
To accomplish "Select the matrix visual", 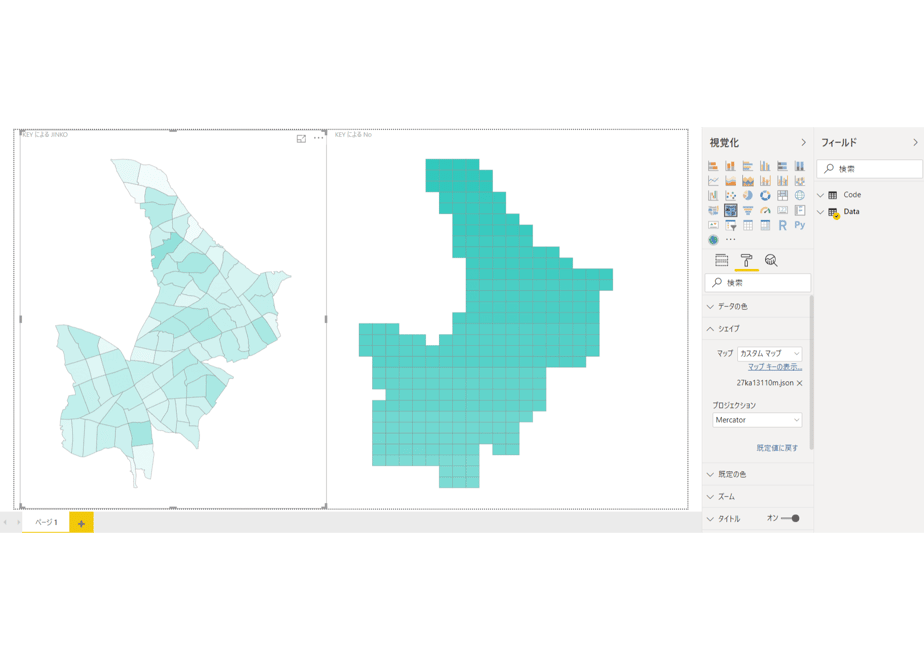I will pos(765,225).
